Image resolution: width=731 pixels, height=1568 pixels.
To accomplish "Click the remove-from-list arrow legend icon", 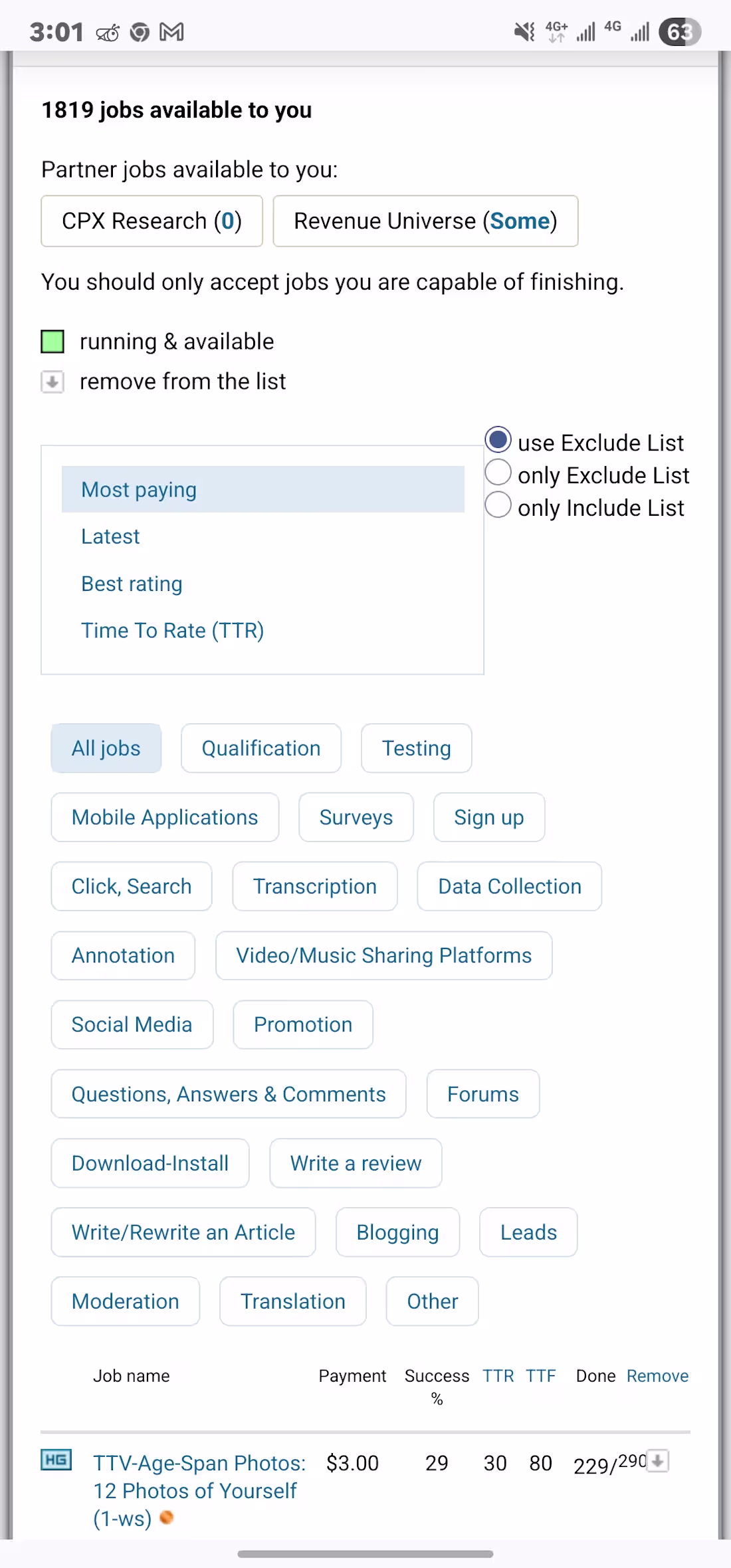I will click(52, 382).
